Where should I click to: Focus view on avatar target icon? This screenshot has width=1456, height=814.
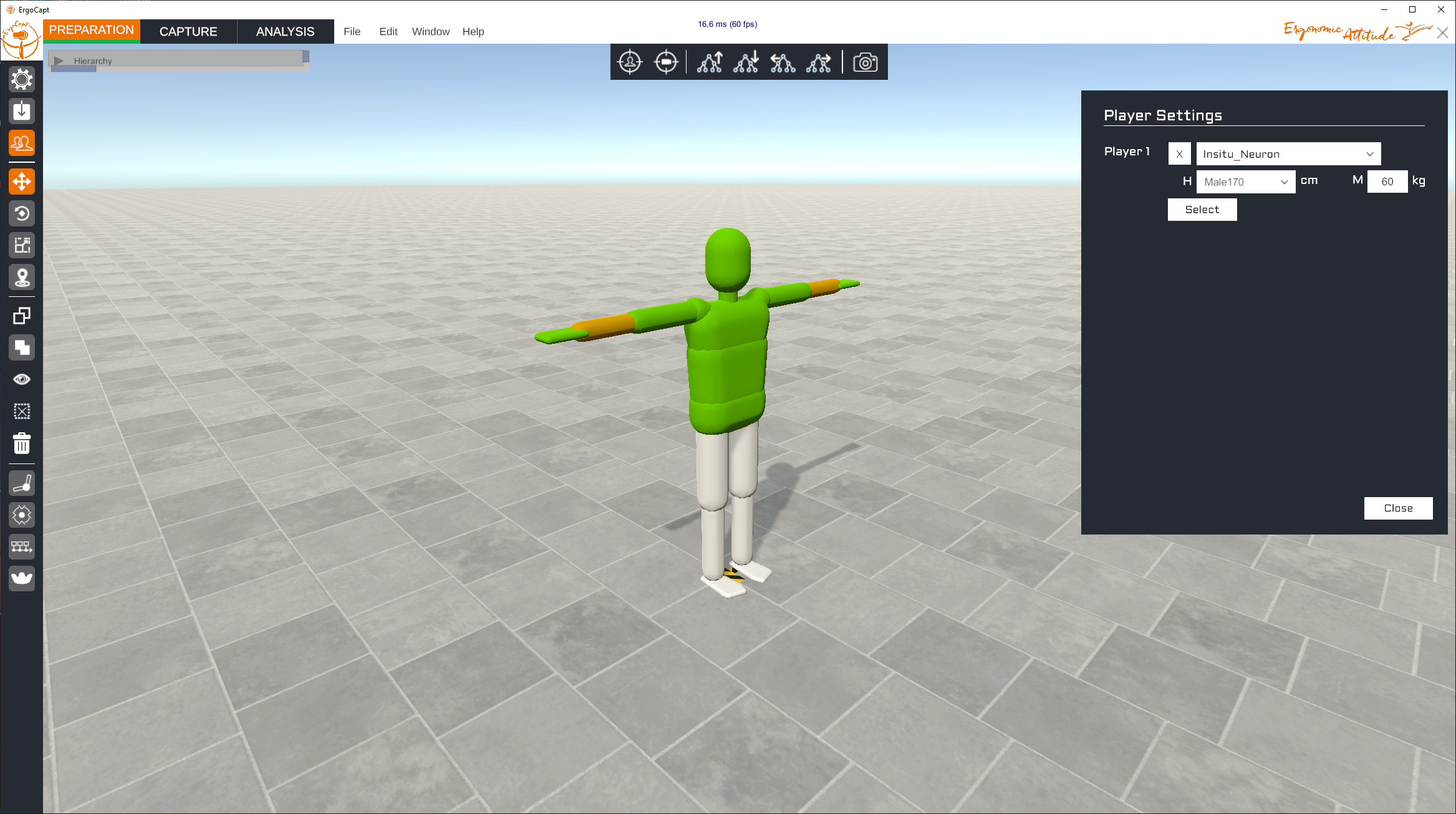[630, 62]
